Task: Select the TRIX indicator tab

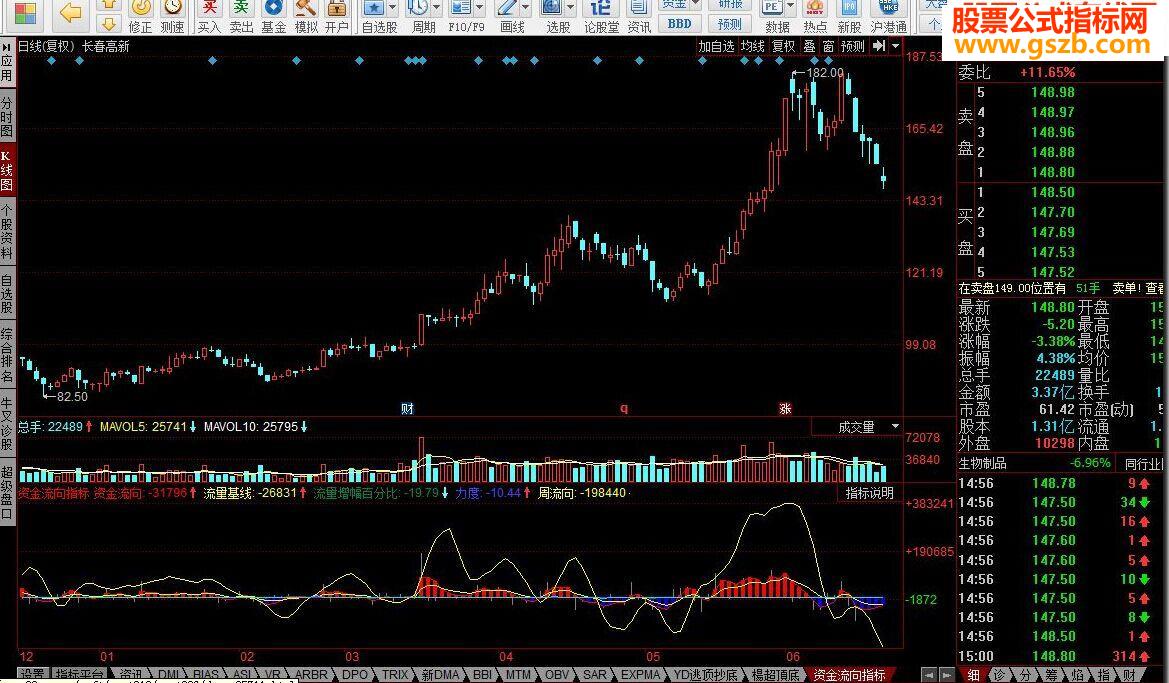Action: click(x=395, y=676)
